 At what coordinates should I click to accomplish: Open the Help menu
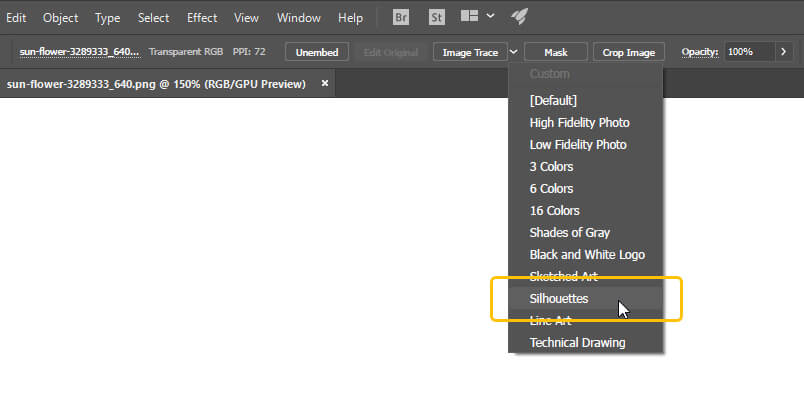point(350,18)
